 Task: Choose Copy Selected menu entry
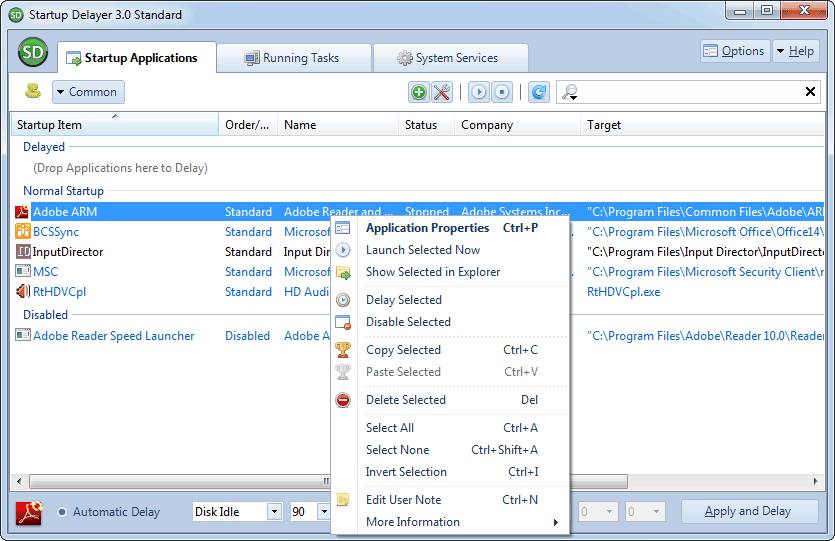point(452,350)
